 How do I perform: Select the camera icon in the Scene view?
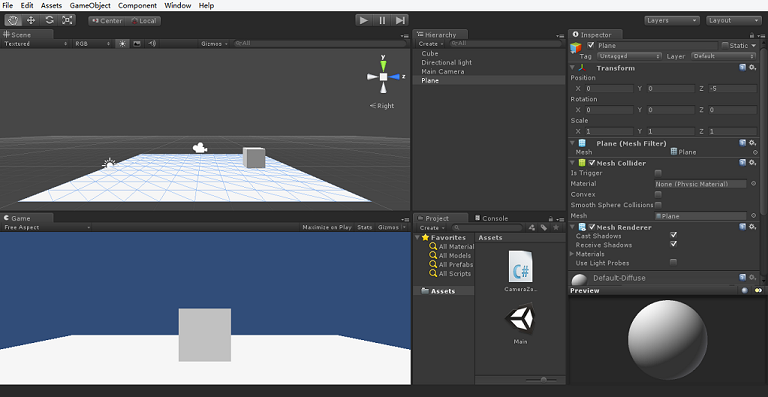(x=199, y=147)
